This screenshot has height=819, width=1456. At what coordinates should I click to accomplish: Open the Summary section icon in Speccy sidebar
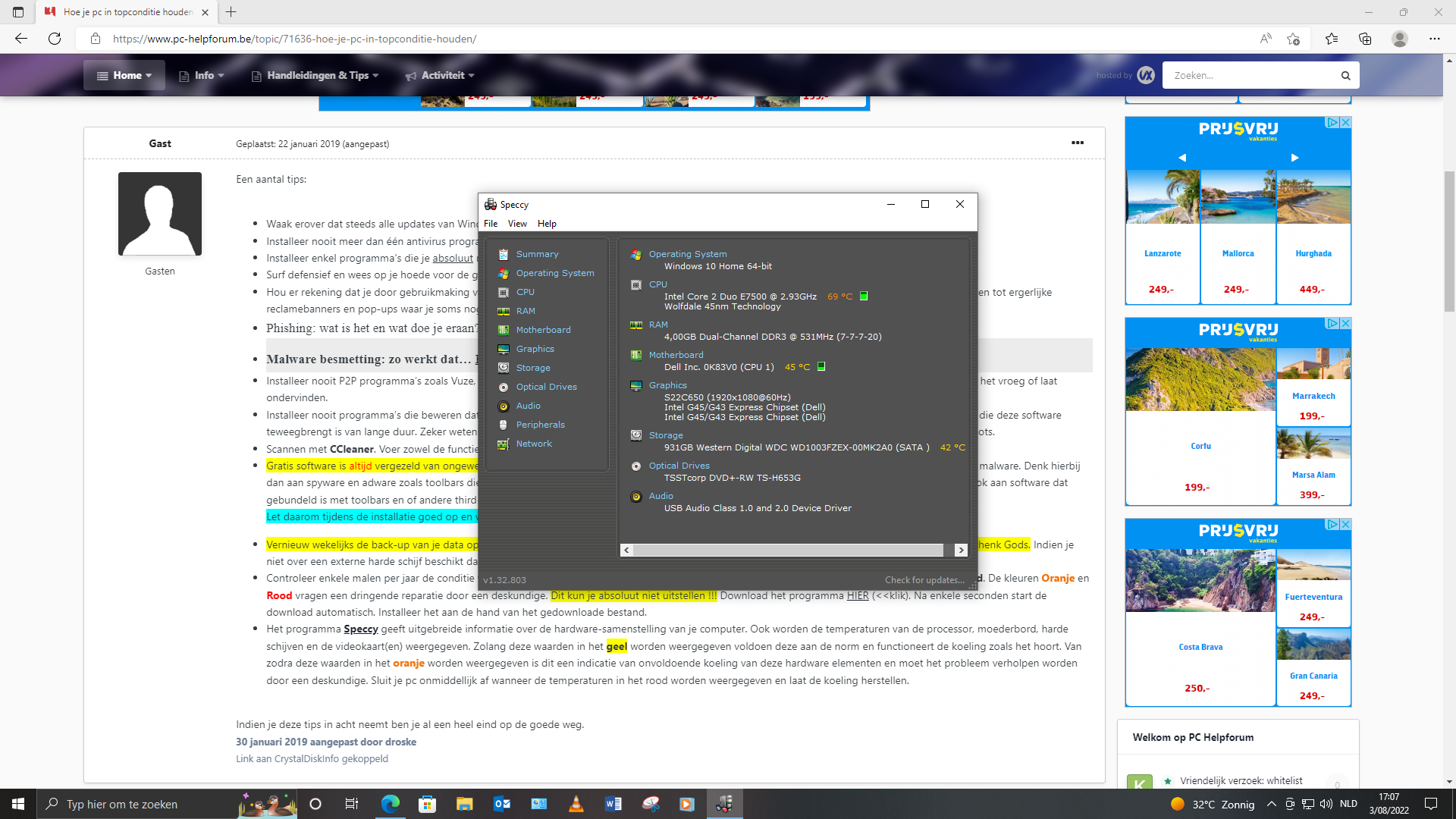[x=503, y=254]
